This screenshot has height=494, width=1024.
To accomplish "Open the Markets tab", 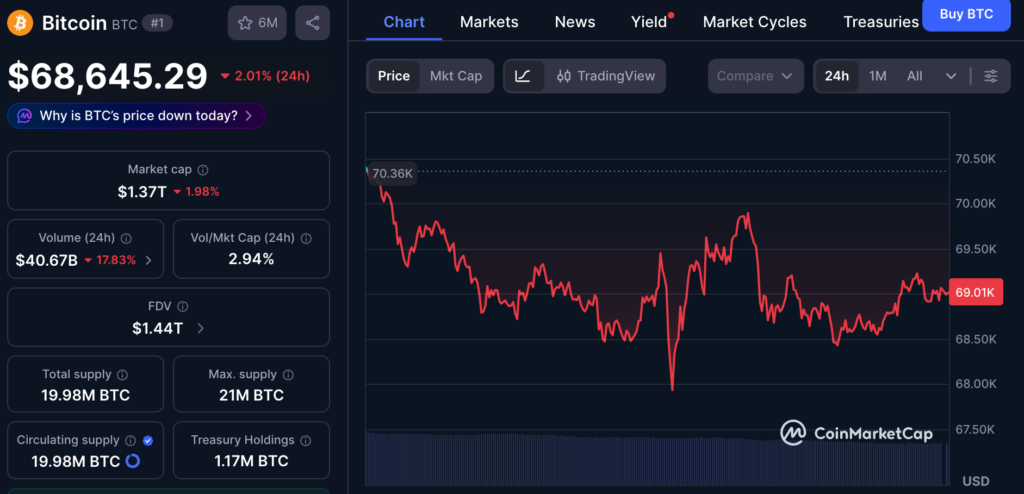I will coord(489,22).
